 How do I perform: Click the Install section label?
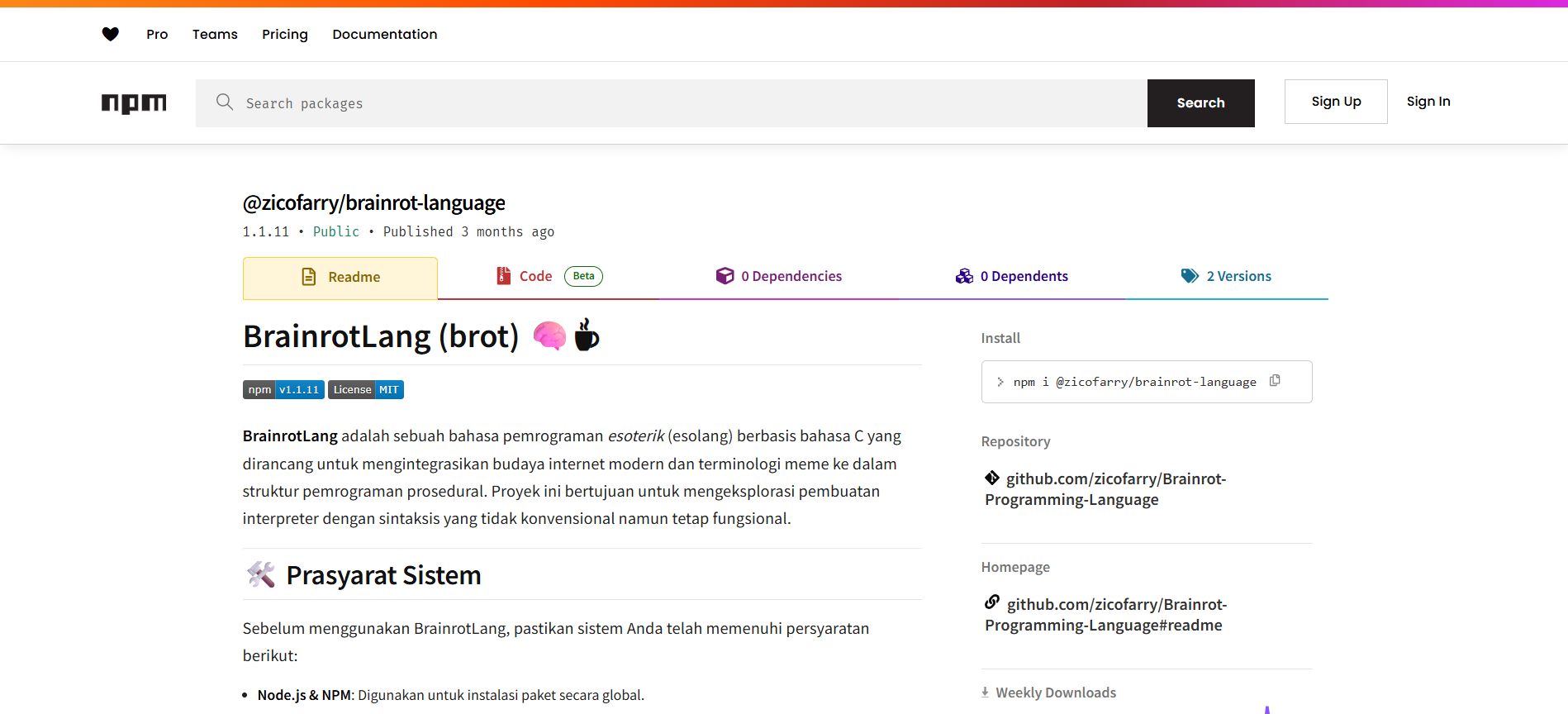coord(1000,338)
